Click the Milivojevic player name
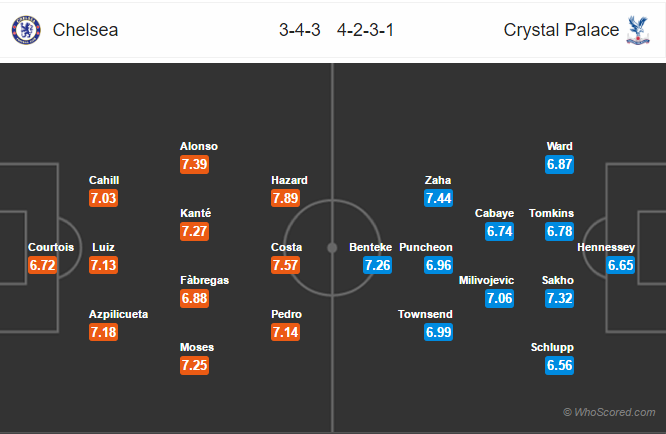Image resolution: width=666 pixels, height=434 pixels. click(x=486, y=280)
